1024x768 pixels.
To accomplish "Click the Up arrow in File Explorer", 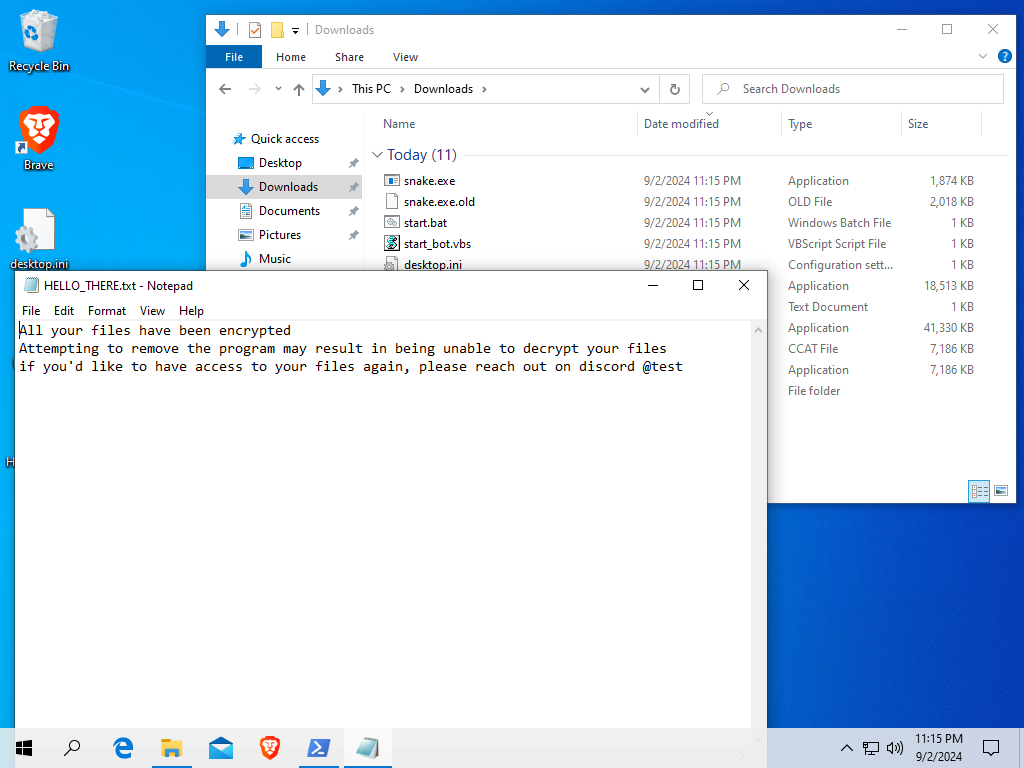I will (298, 89).
